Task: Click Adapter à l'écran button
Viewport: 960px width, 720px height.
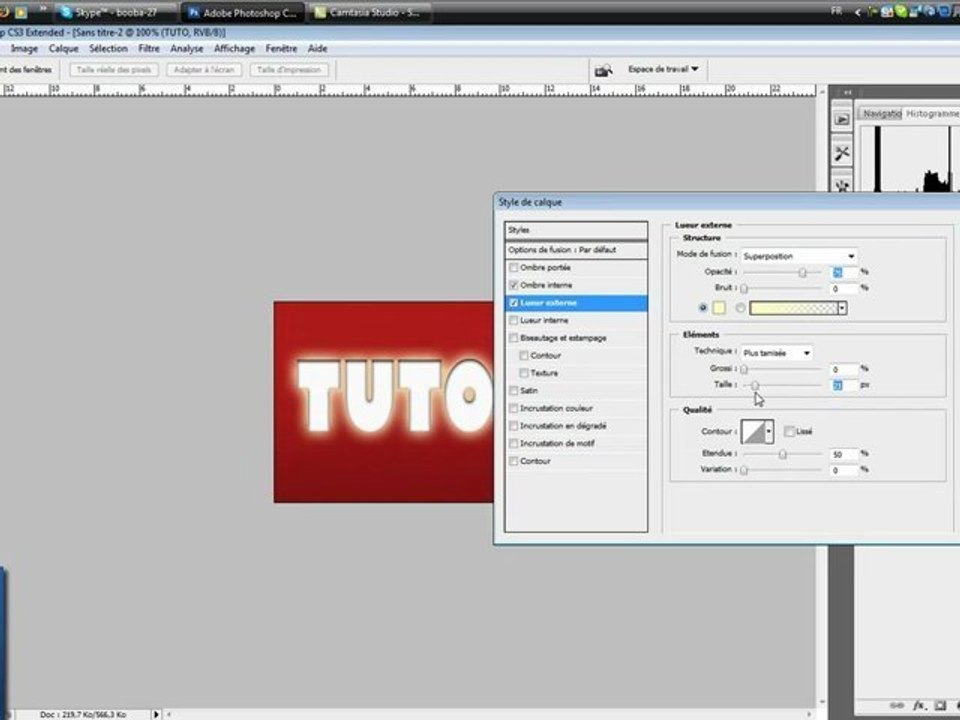Action: [x=204, y=70]
